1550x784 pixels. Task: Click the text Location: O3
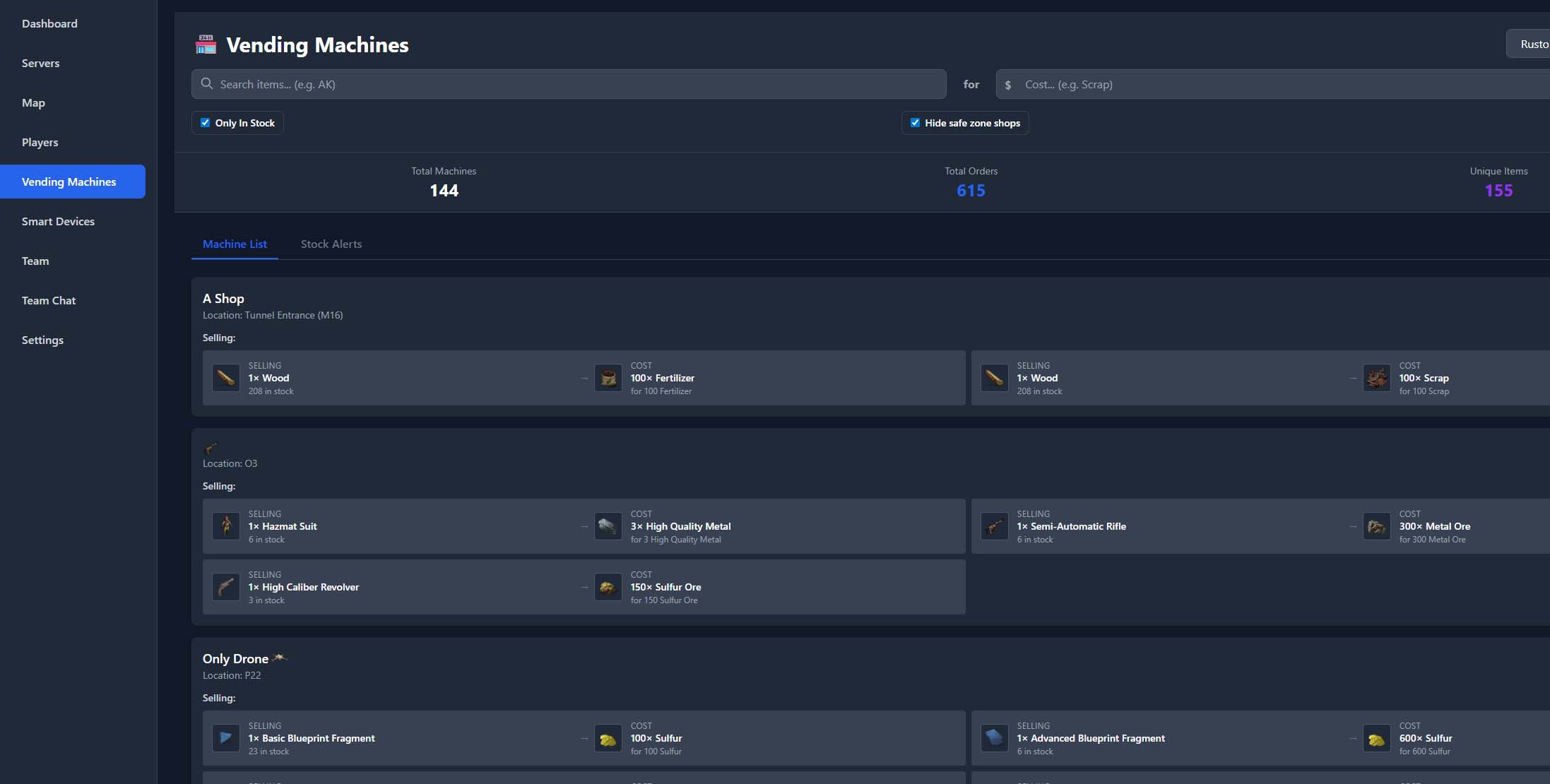point(230,463)
